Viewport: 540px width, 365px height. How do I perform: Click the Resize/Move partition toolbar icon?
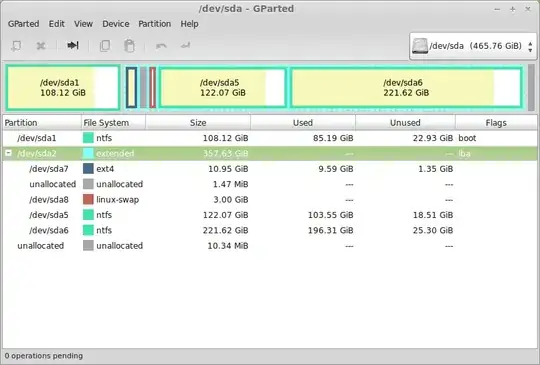[x=73, y=45]
